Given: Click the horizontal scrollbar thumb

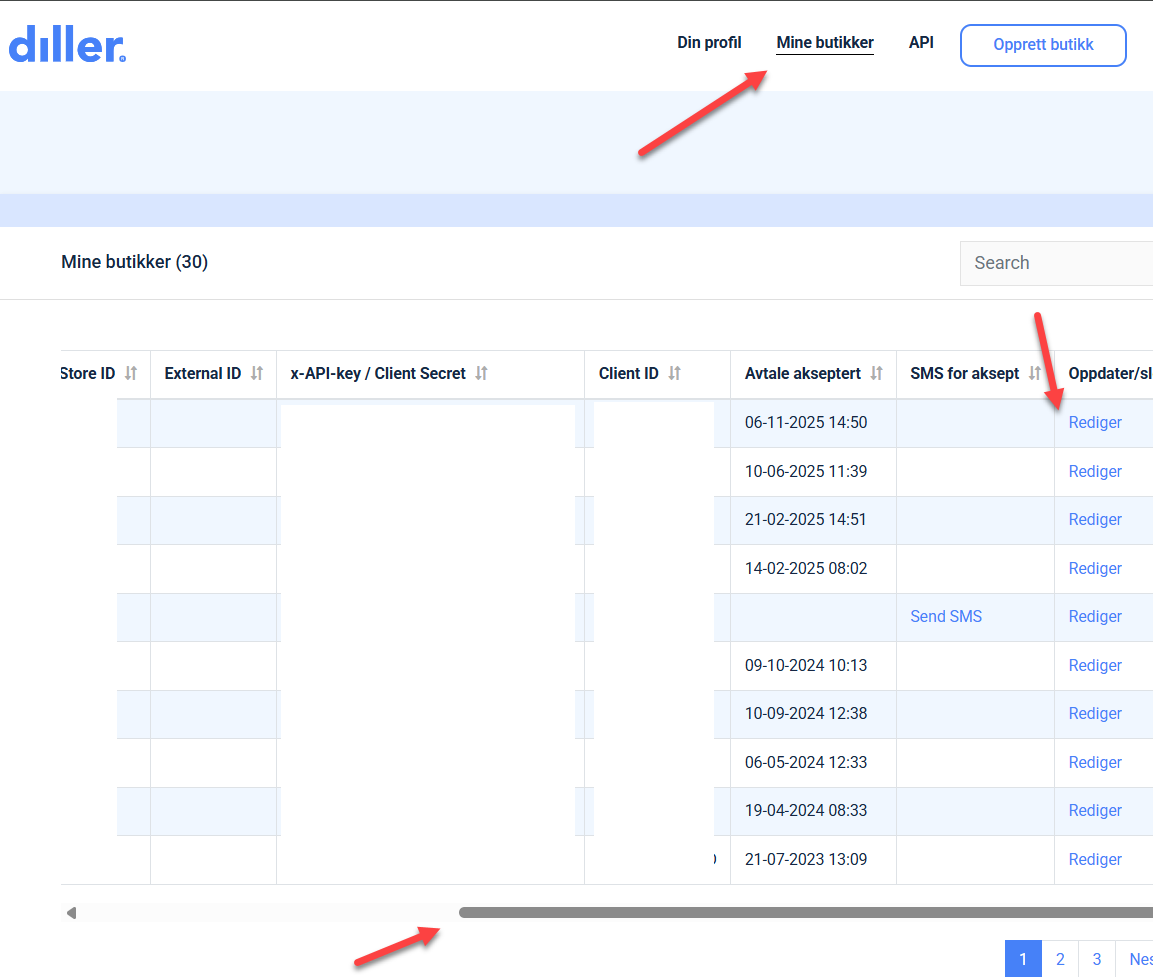Looking at the screenshot, I should tap(800, 913).
